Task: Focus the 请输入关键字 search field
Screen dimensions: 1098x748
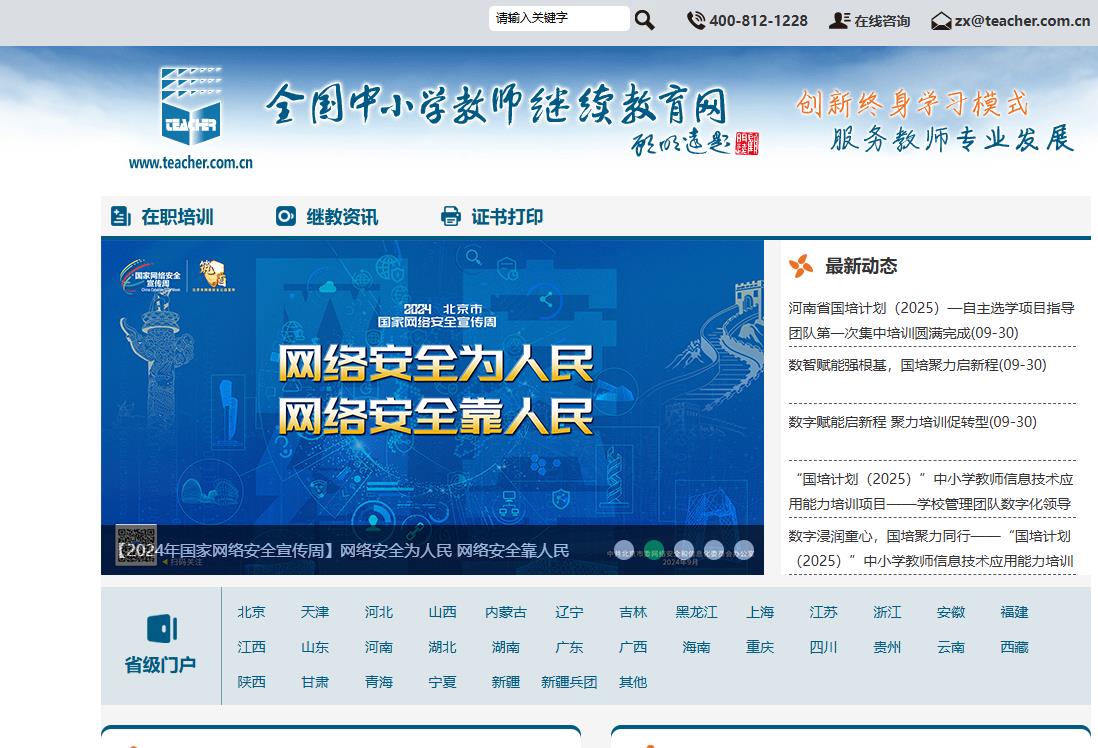Action: tap(558, 18)
